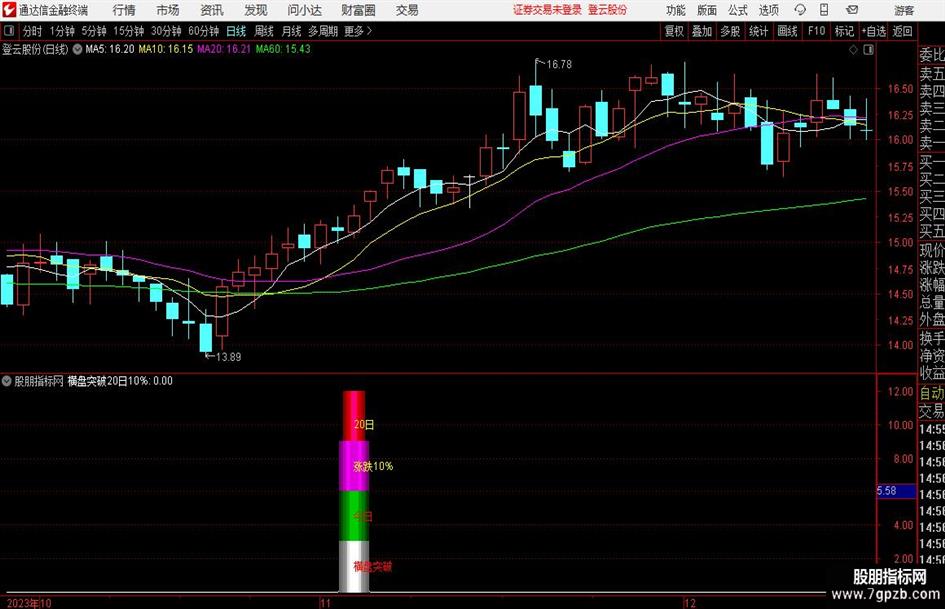Click the 游客 user label
The width and height of the screenshot is (945, 609).
click(x=903, y=10)
